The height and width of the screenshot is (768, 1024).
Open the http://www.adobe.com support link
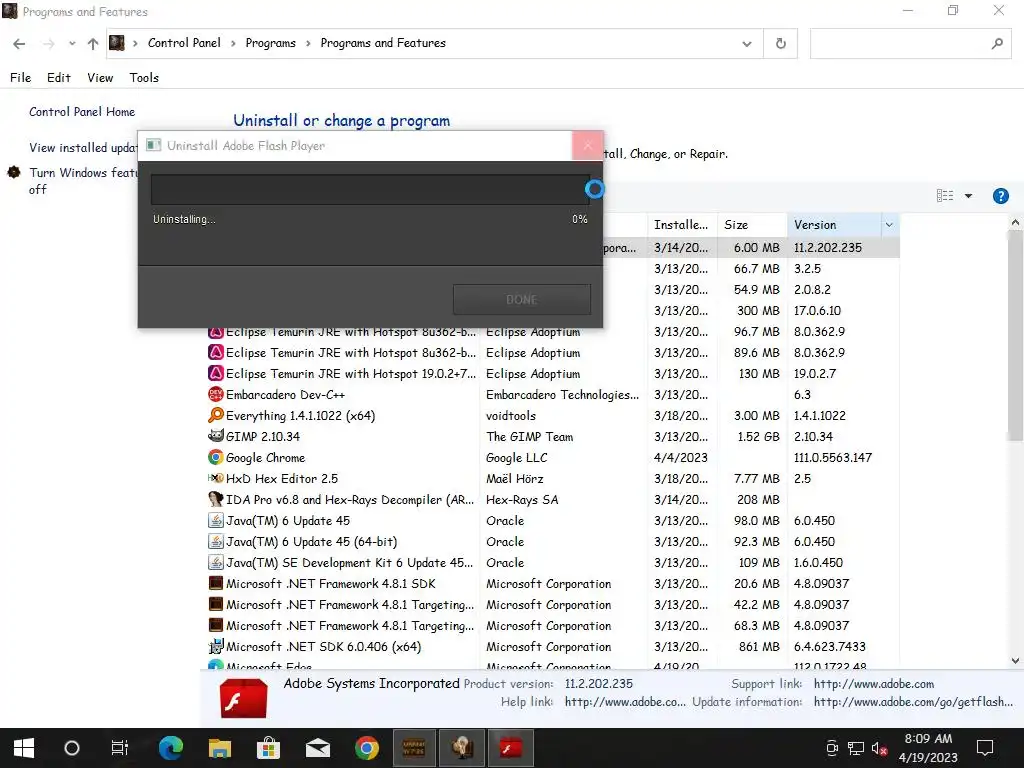tap(873, 684)
